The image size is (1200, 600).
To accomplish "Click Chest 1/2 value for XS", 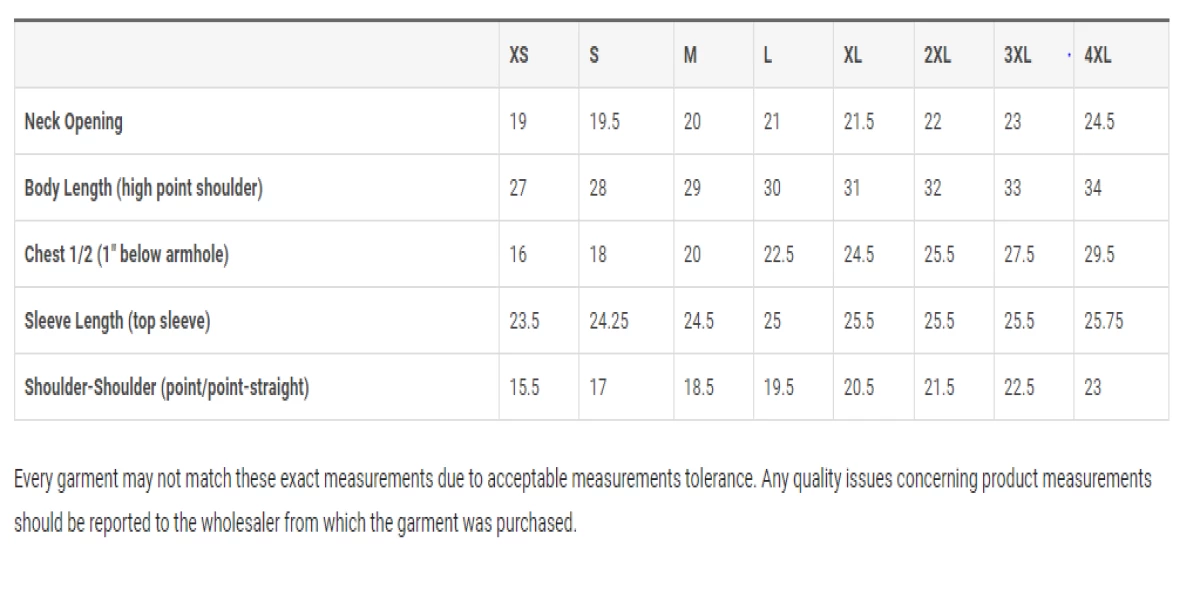I will pyautogui.click(x=518, y=254).
